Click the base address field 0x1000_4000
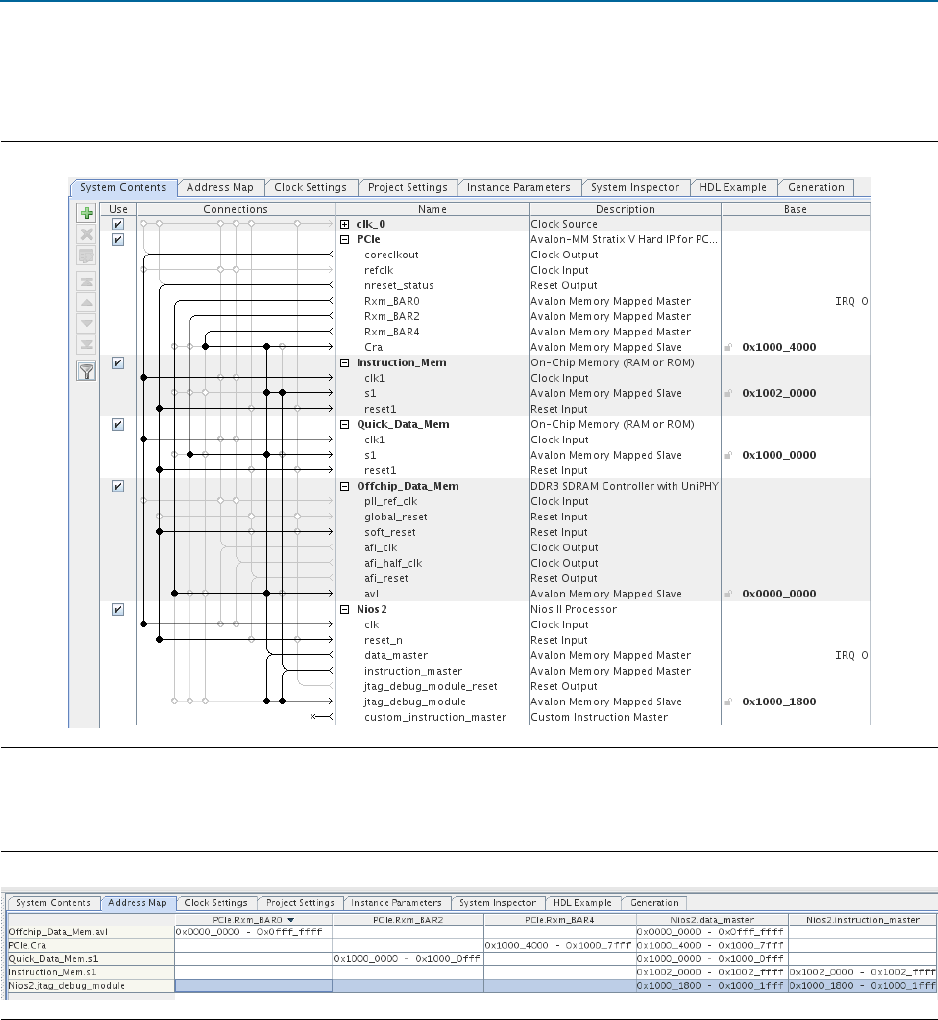The width and height of the screenshot is (938, 1020). point(779,347)
